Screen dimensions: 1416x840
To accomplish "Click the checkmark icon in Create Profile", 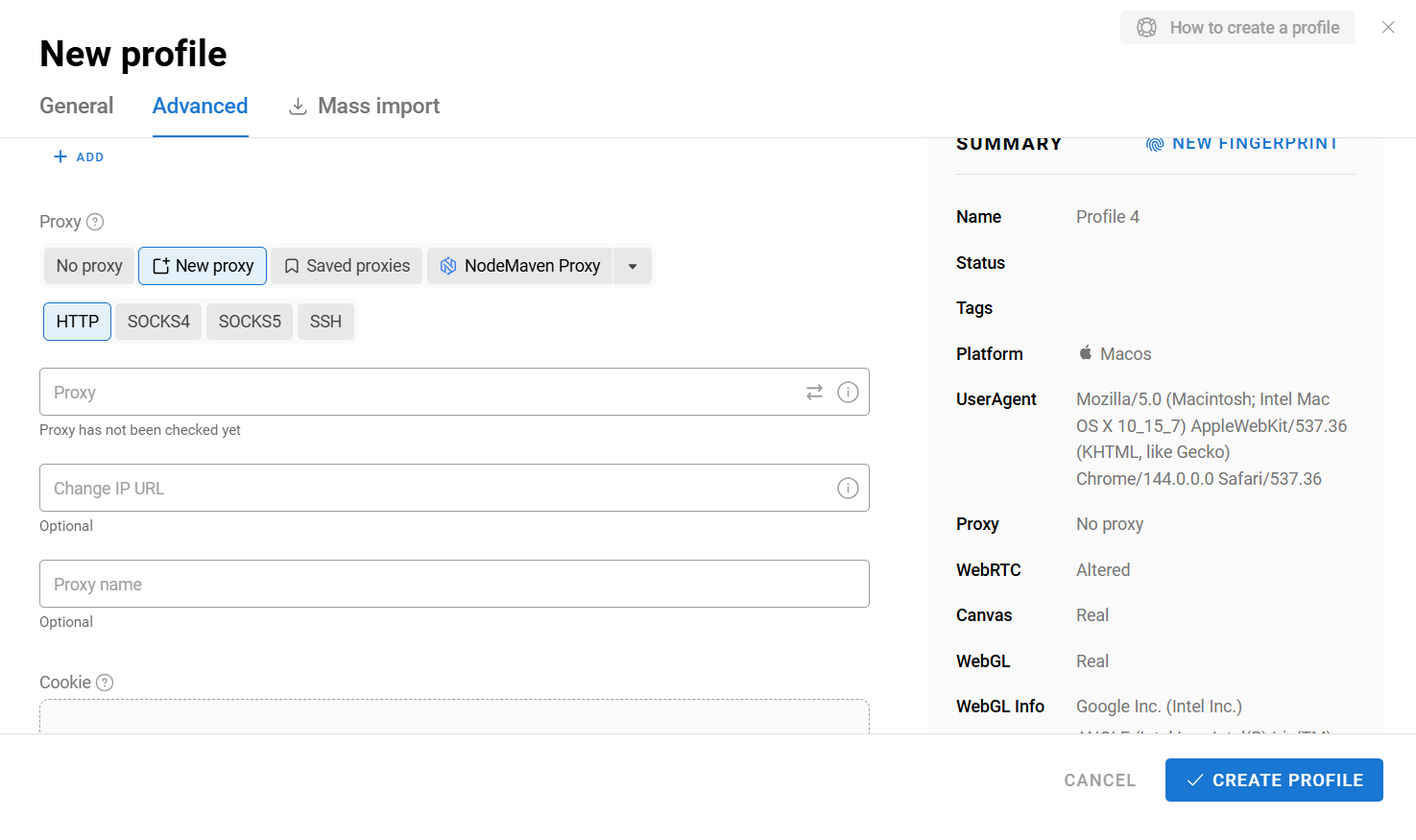I will coord(1195,780).
